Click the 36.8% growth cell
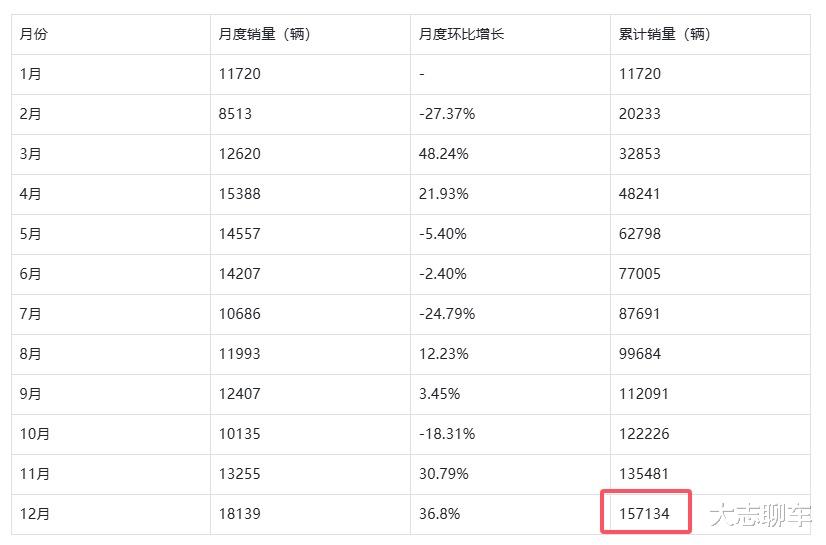826x545 pixels. pos(440,514)
